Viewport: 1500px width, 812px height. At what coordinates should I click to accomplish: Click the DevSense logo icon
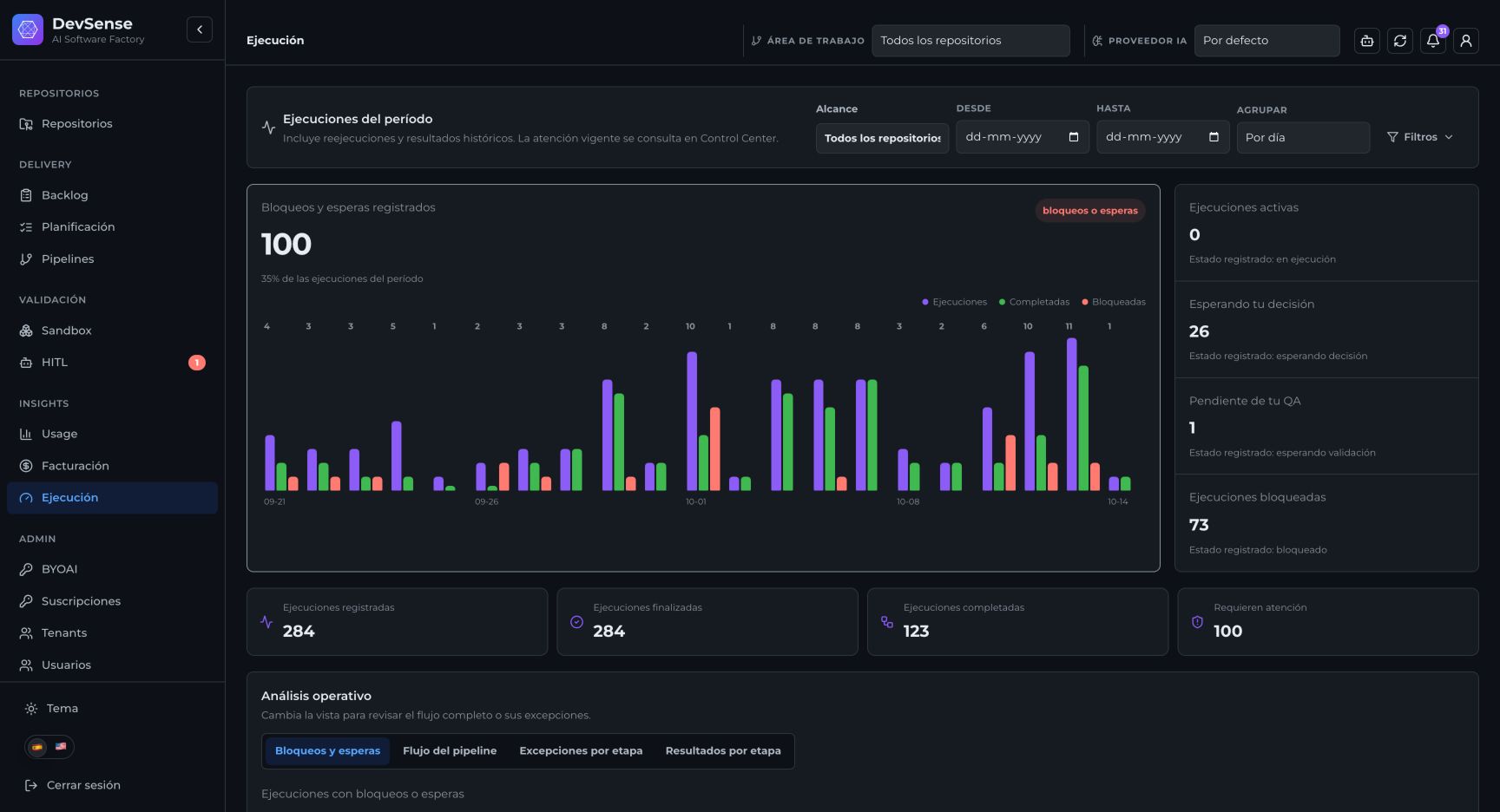tap(28, 29)
